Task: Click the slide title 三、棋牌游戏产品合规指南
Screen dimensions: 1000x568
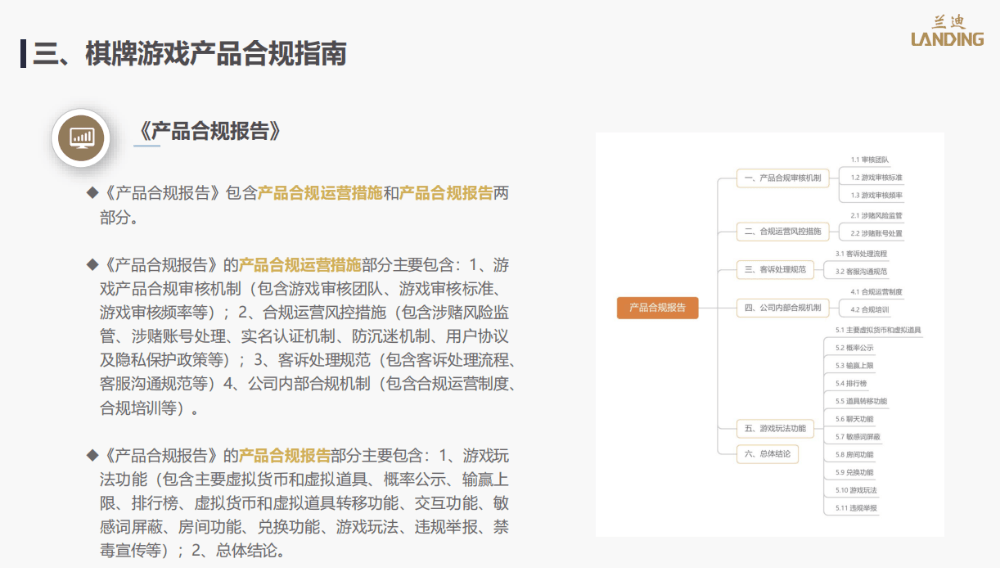Action: point(190,53)
